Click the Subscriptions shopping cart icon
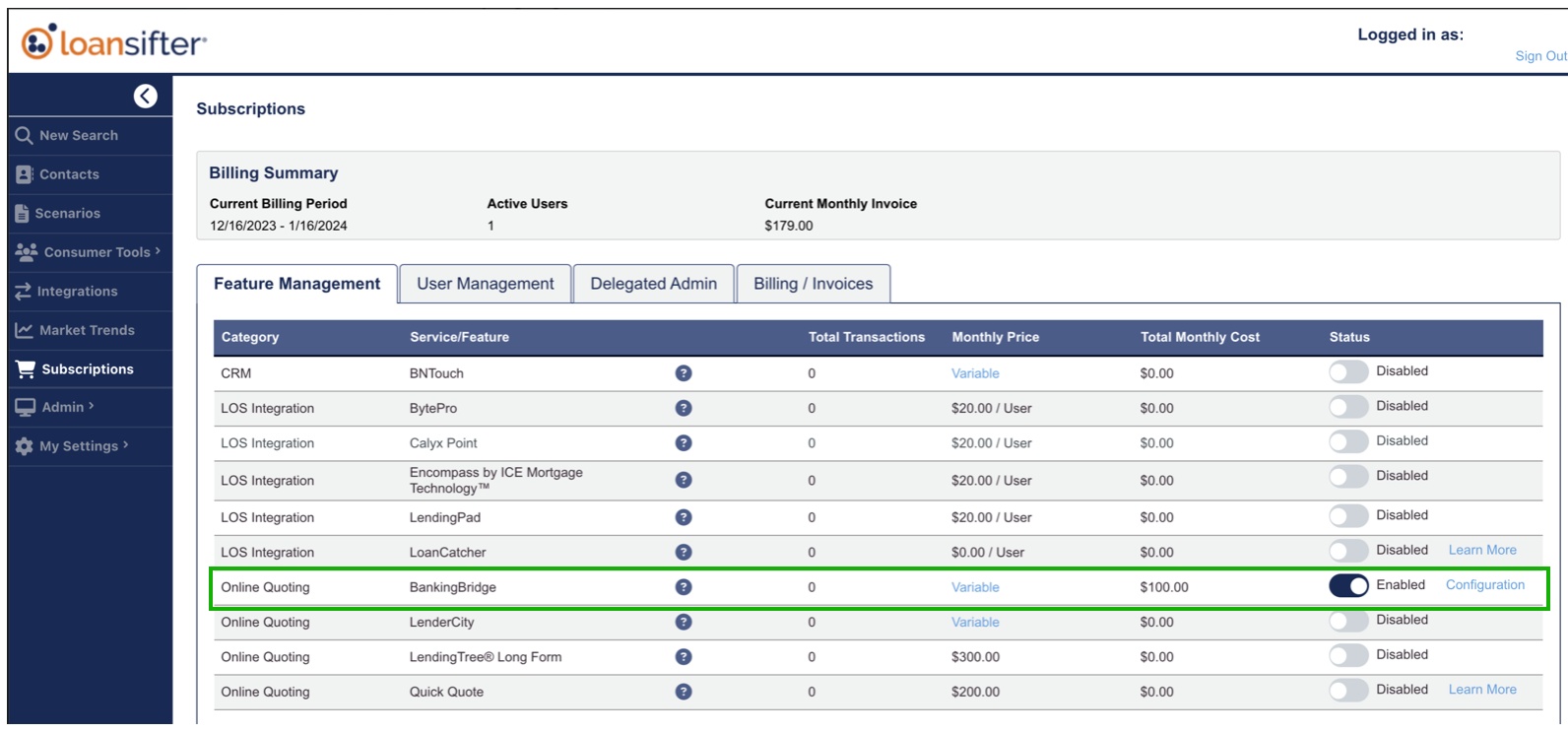This screenshot has height=733, width=1568. pos(25,368)
